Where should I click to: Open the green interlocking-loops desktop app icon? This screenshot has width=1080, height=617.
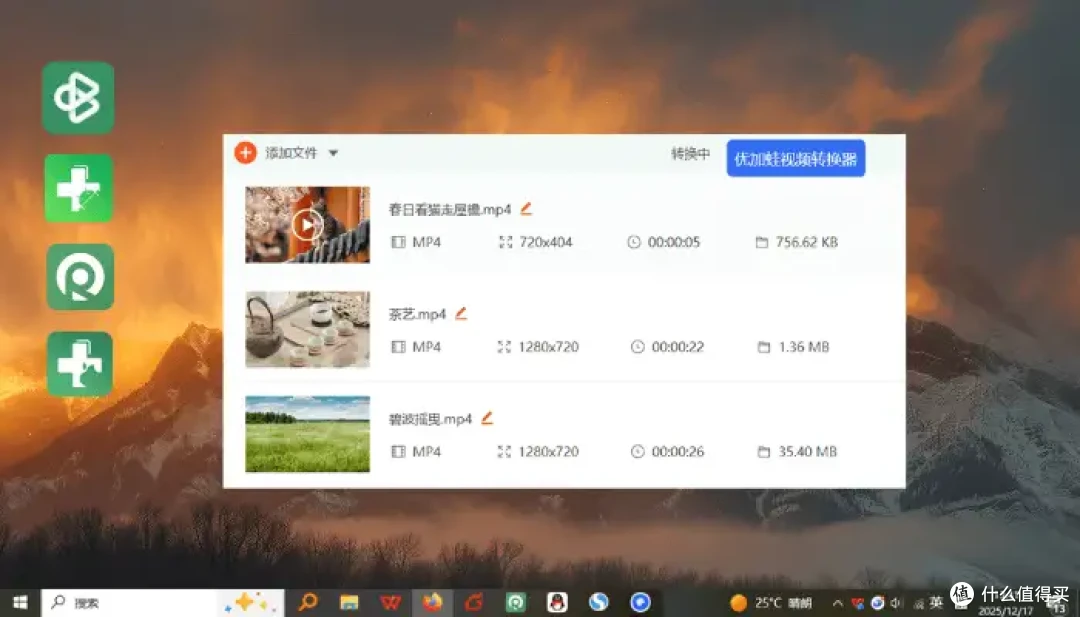coord(78,98)
